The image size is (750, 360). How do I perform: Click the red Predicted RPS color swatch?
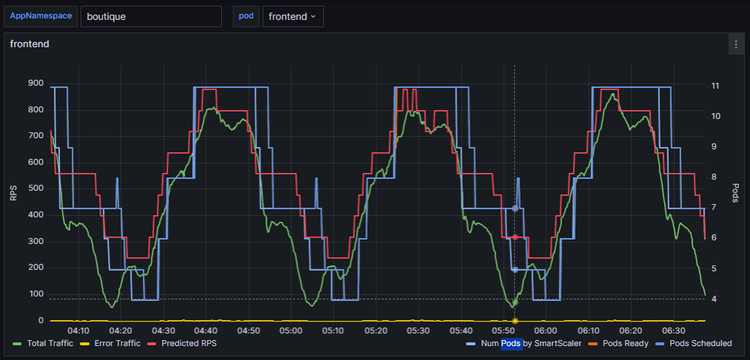coord(152,344)
